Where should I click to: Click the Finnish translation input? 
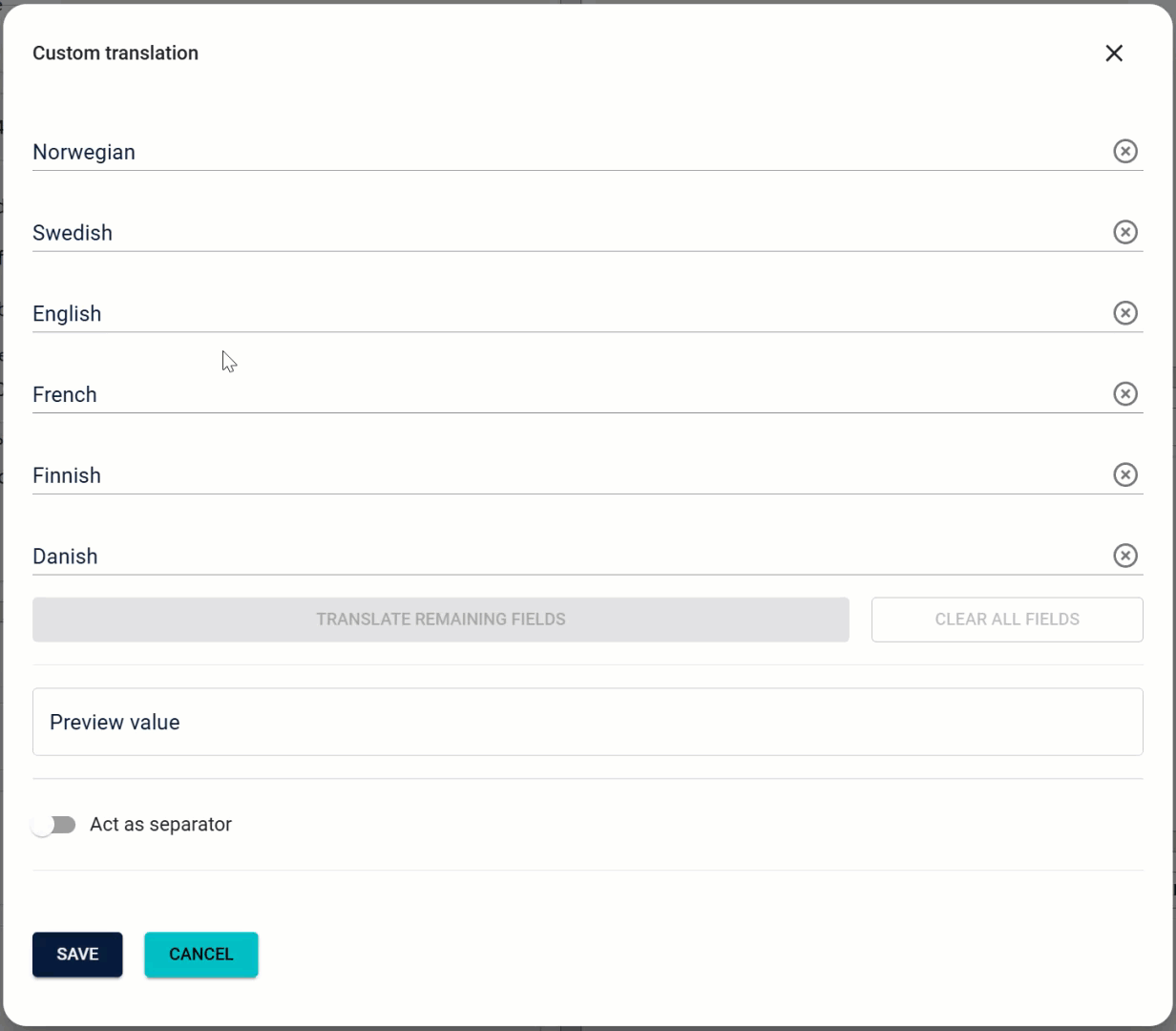pos(563,475)
